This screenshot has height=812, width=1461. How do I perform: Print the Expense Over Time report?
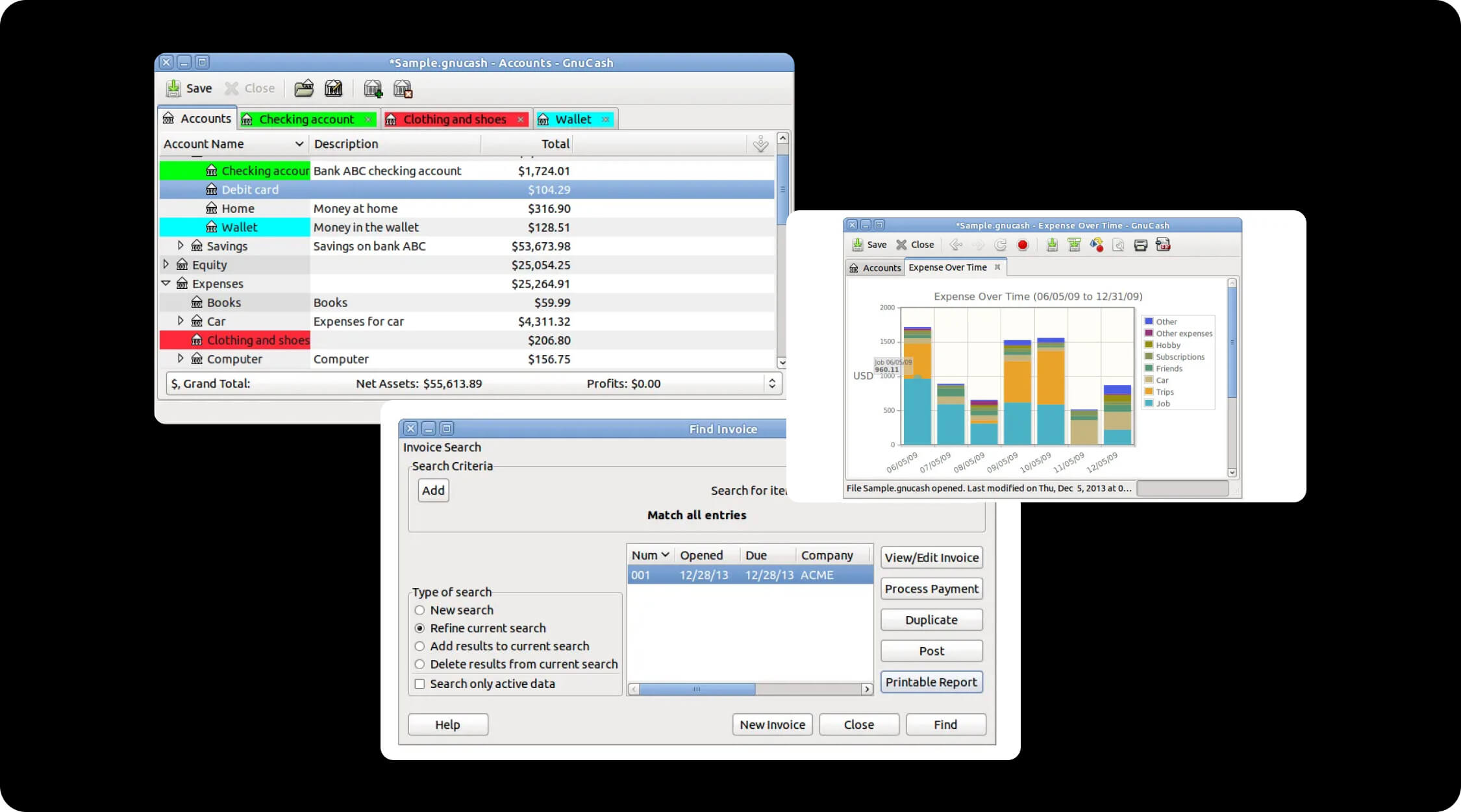[x=1140, y=245]
